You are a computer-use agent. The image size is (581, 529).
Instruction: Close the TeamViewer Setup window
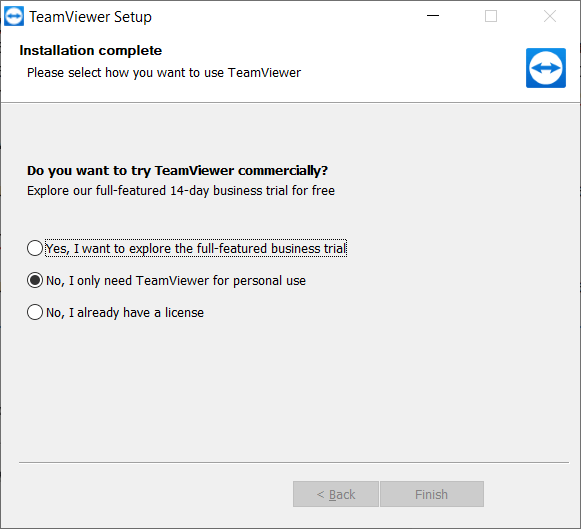tap(550, 16)
